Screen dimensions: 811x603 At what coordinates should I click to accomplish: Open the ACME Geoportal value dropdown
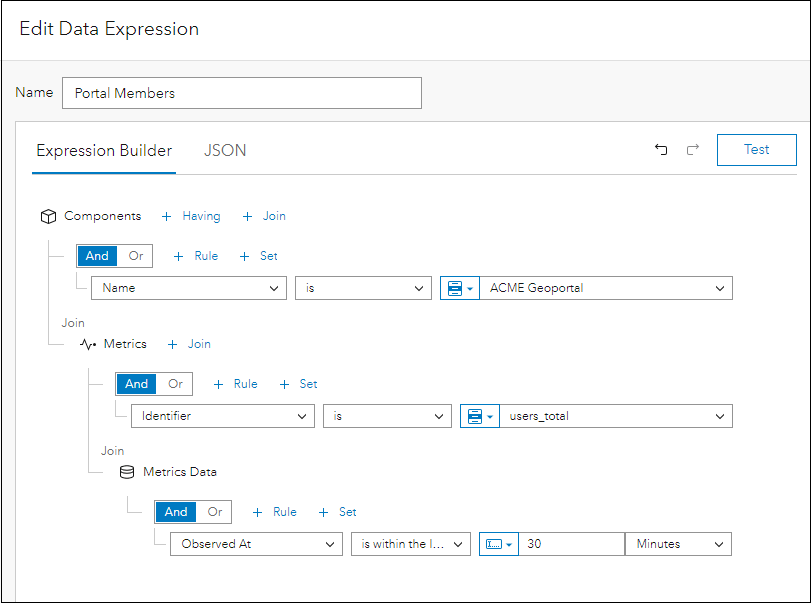coord(606,288)
